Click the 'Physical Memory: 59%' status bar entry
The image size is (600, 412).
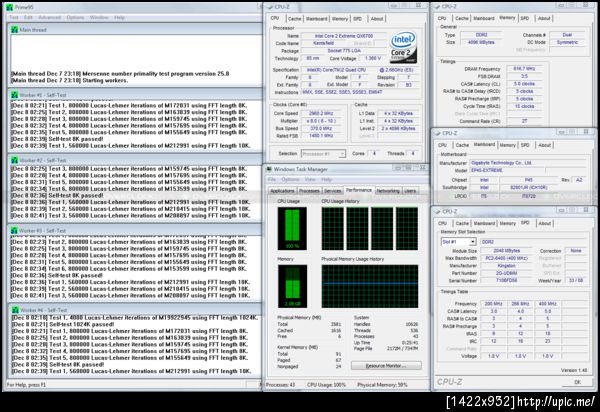382,384
